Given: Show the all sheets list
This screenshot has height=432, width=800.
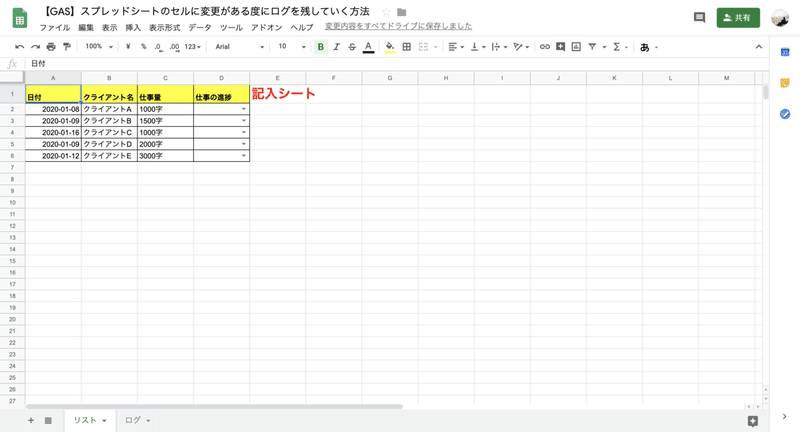Looking at the screenshot, I should [x=48, y=420].
